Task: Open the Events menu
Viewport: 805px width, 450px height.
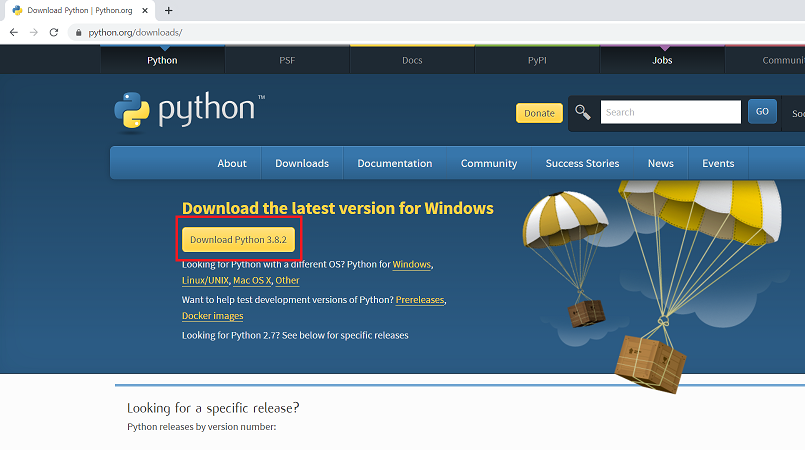Action: click(x=718, y=163)
